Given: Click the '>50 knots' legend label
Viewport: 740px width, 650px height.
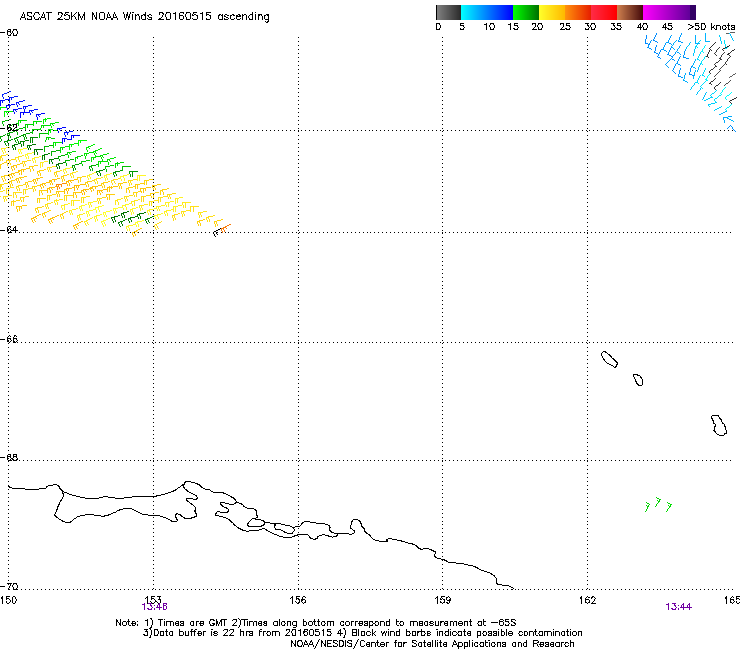Looking at the screenshot, I should 712,27.
